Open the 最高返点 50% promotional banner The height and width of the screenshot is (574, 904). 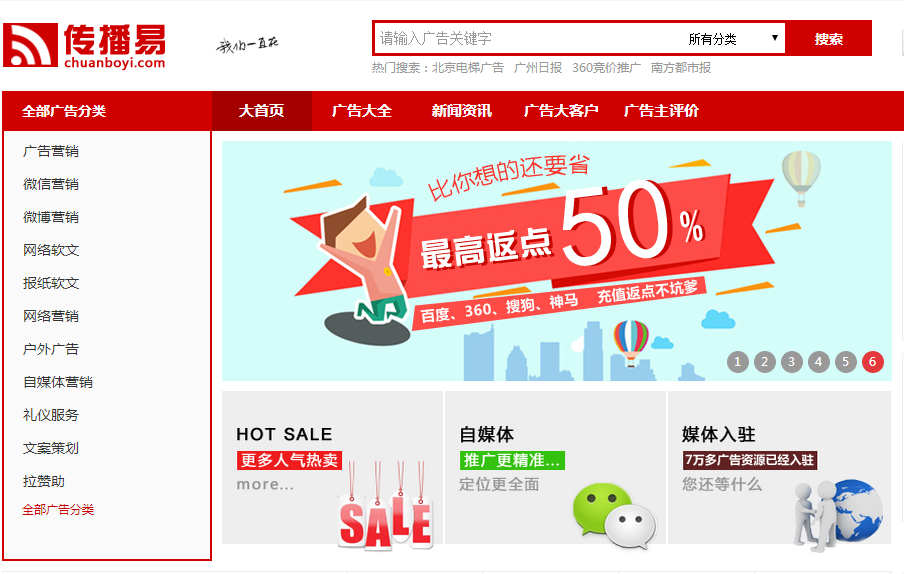tap(556, 261)
